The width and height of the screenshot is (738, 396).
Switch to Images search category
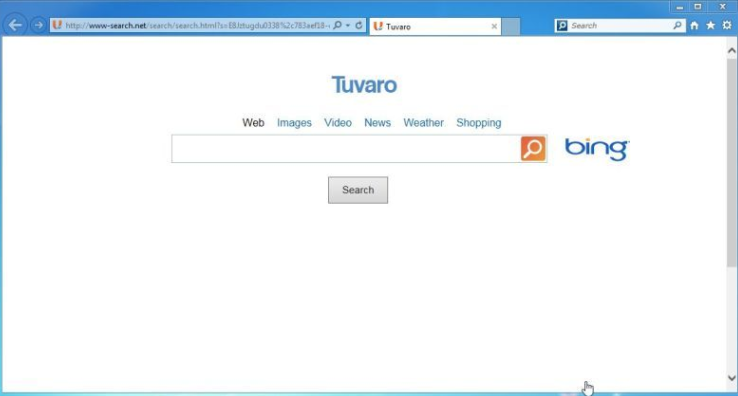294,123
